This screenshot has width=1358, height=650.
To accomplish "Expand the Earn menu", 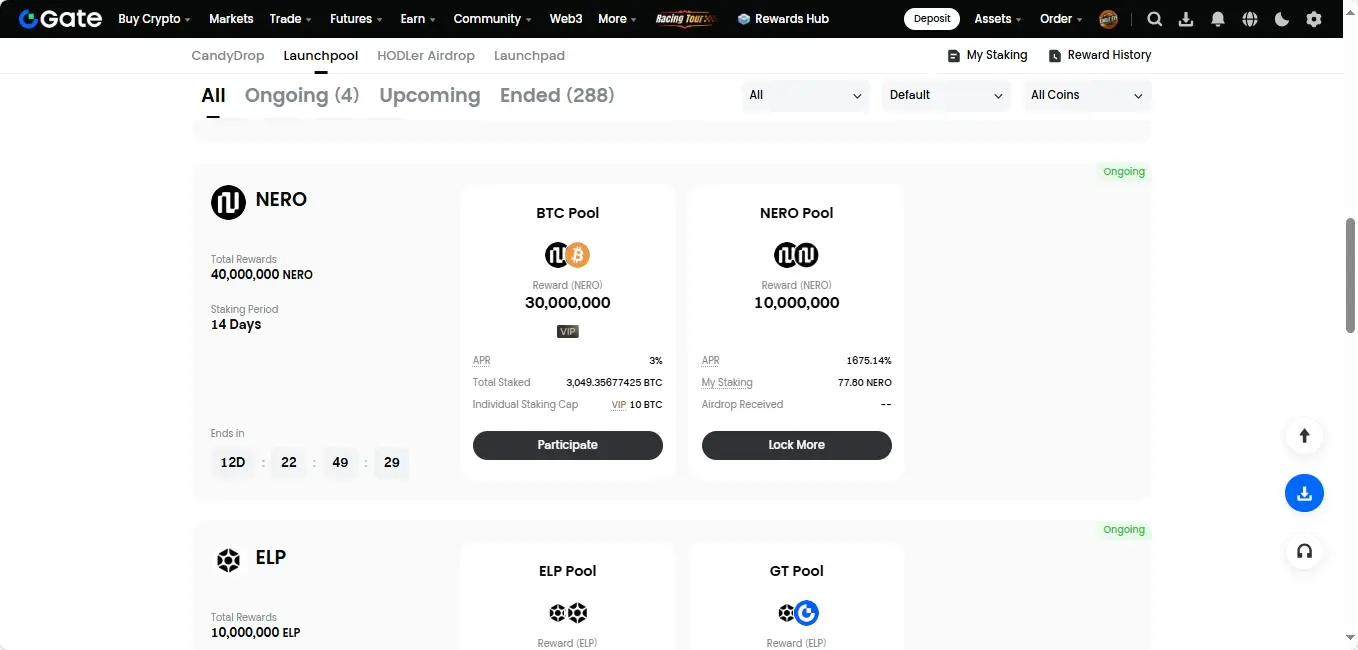I will click(418, 19).
